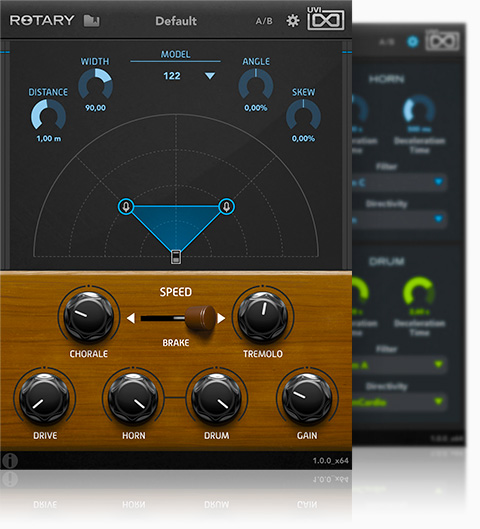Click the Distance value 1,00 m
The width and height of the screenshot is (480, 529).
coord(49,139)
